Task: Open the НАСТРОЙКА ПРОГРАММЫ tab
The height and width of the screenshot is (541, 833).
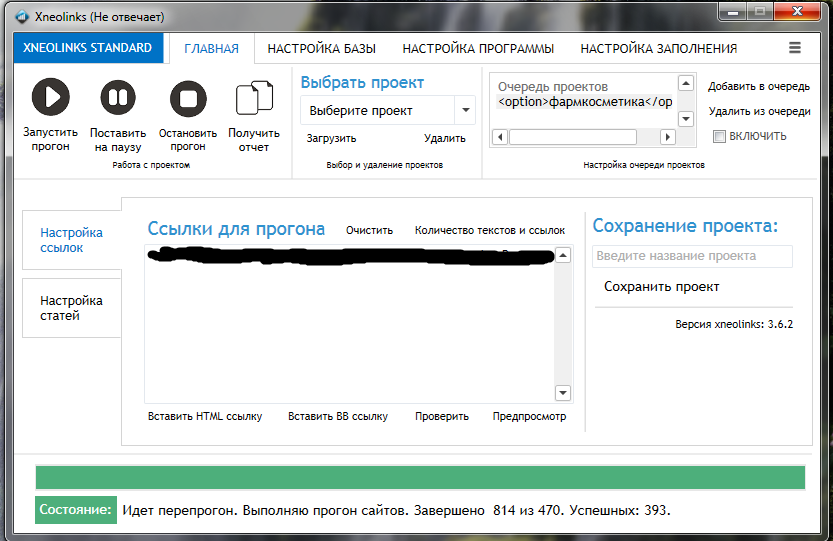Action: 478,48
